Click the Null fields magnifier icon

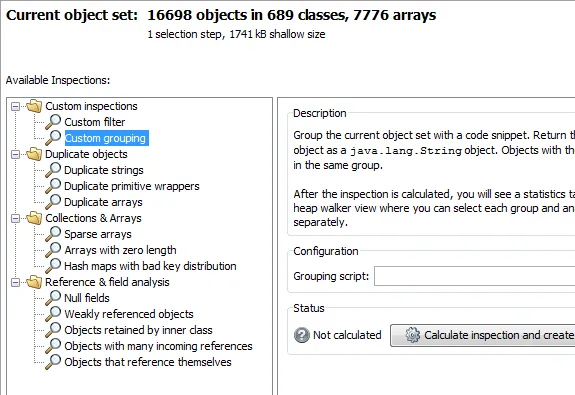click(x=53, y=298)
